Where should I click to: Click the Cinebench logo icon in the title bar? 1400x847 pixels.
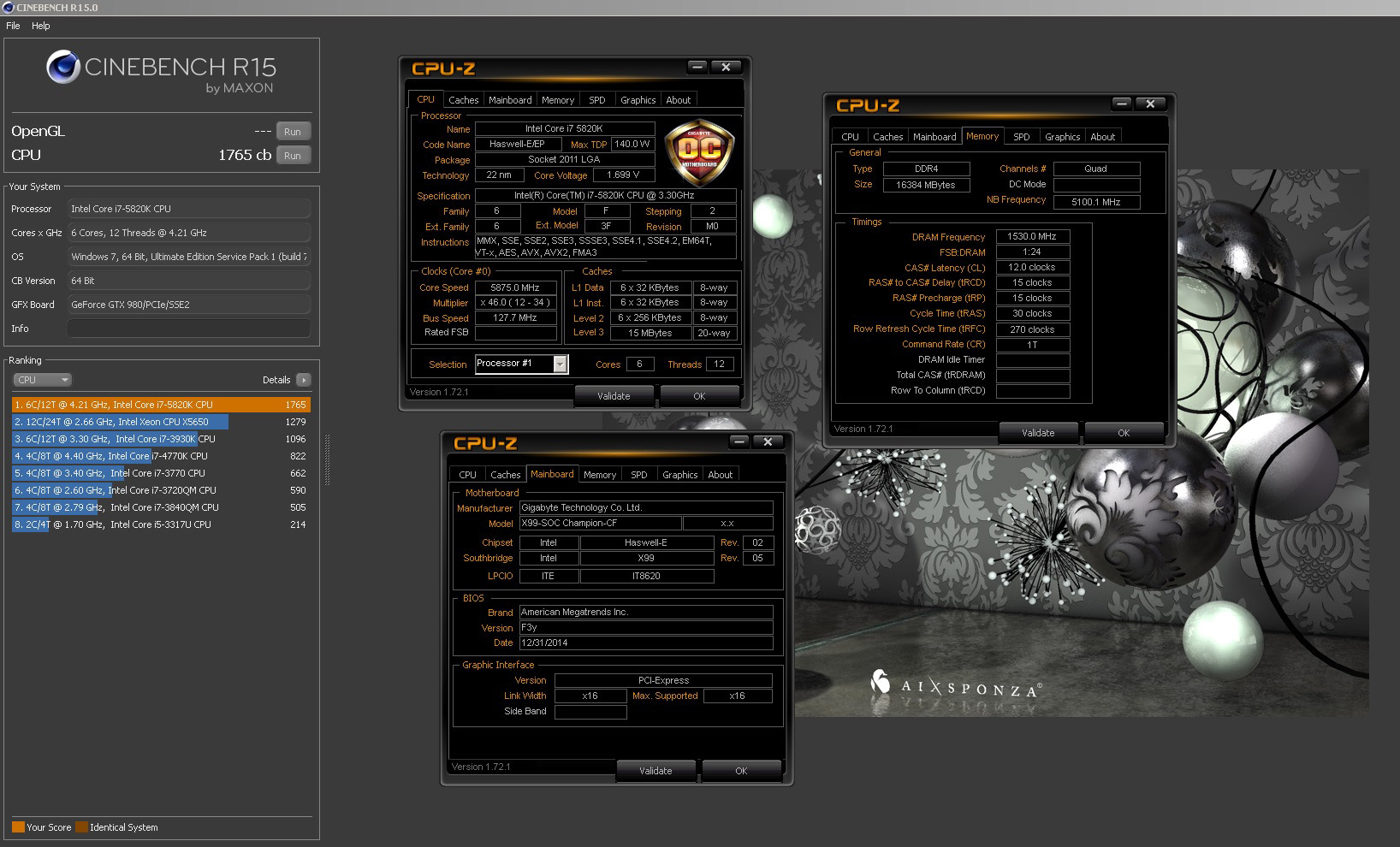point(9,8)
